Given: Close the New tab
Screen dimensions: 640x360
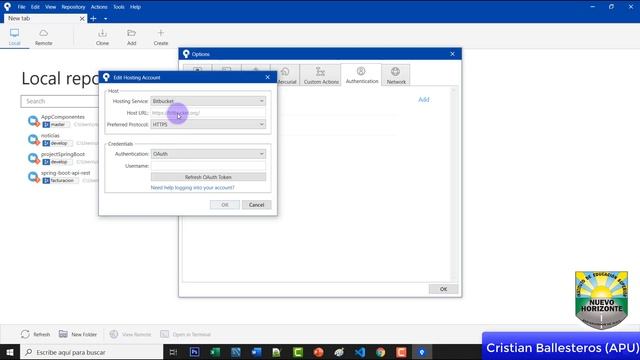Looking at the screenshot, I should coord(82,18).
